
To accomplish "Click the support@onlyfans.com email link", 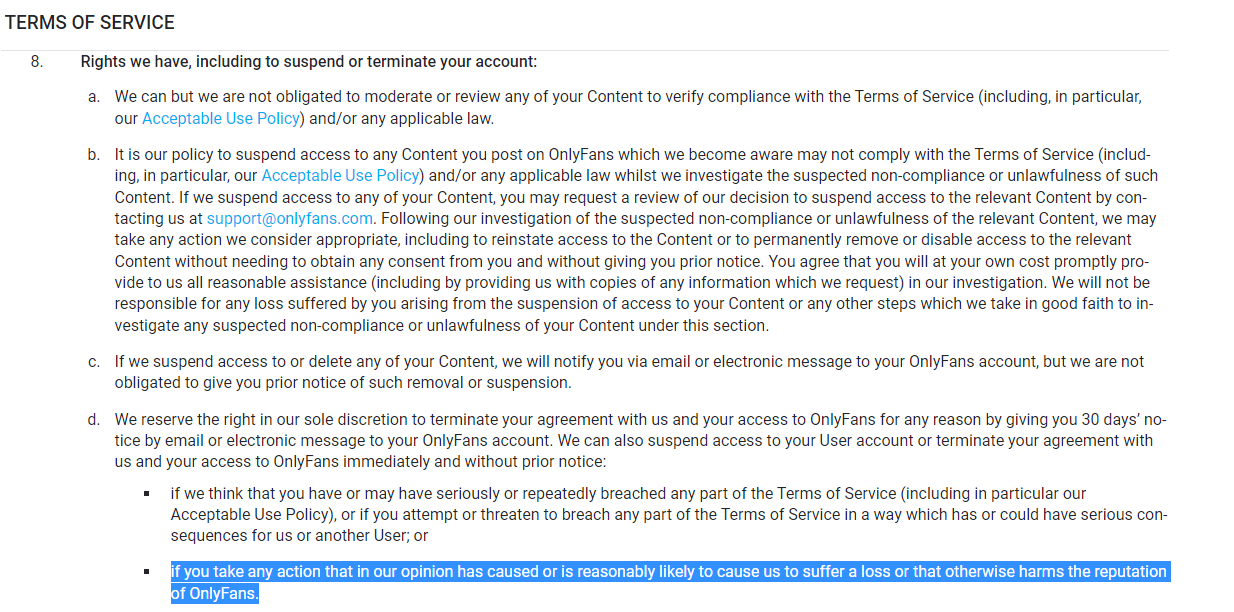I will coord(290,218).
